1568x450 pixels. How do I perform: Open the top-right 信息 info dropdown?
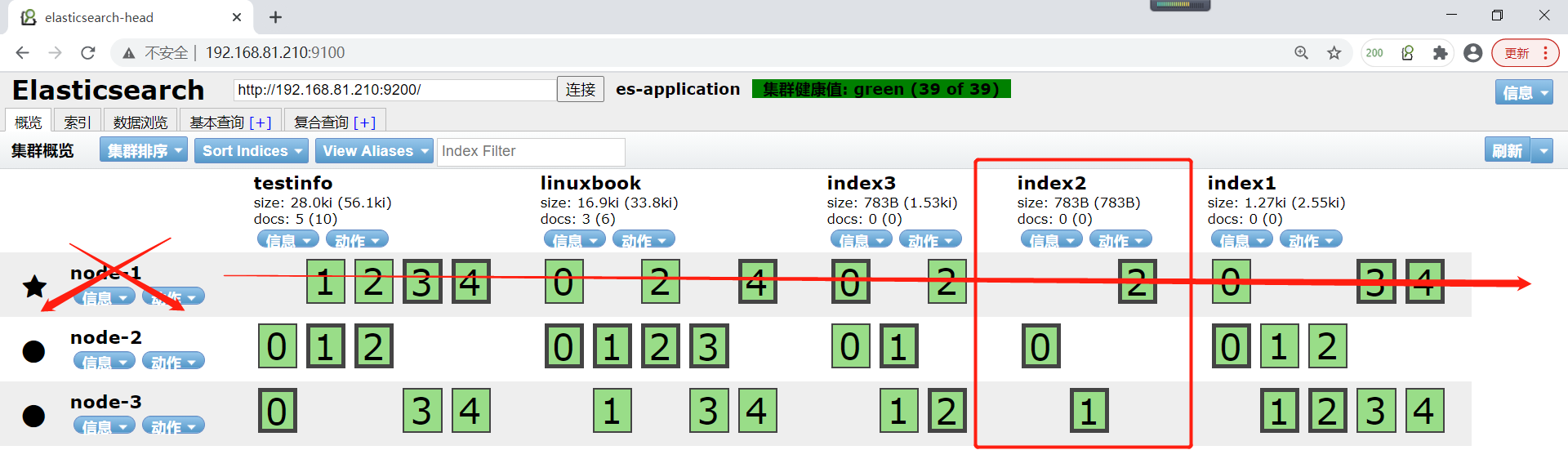1524,92
